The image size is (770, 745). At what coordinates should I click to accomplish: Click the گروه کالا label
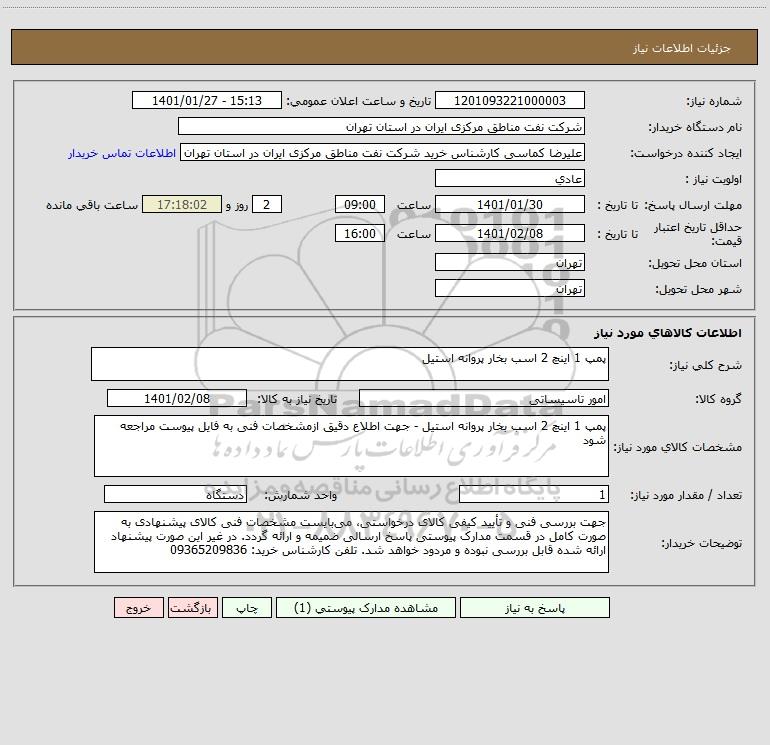pos(718,399)
